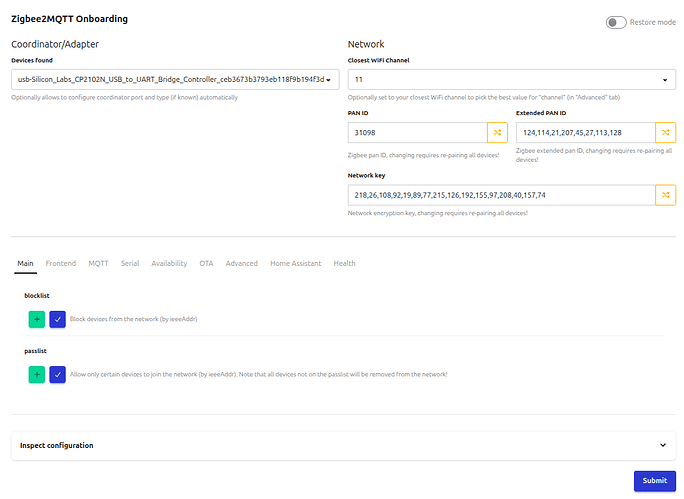684x499 pixels.
Task: Open the Closest WiFi Channel dropdown
Action: point(512,79)
